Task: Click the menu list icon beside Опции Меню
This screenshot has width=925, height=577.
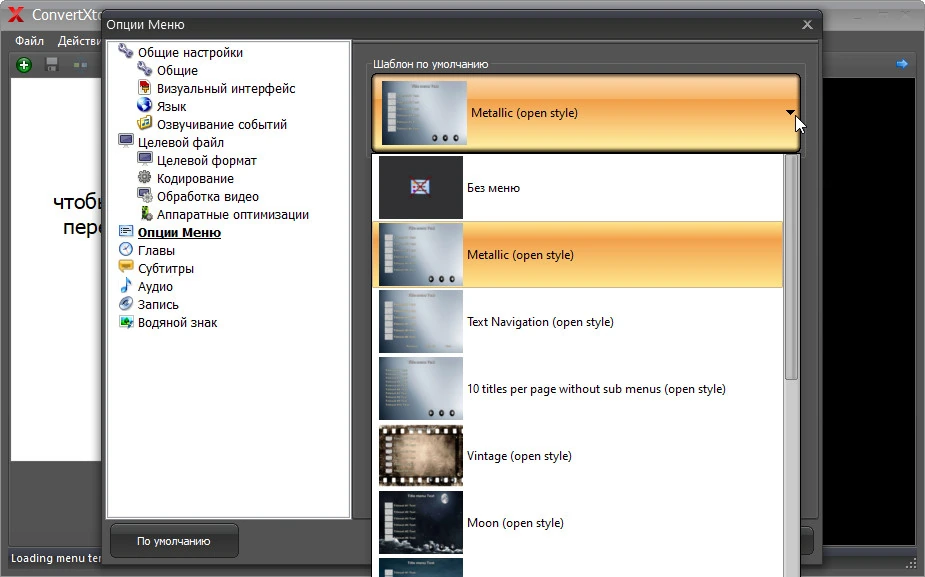Action: coord(126,231)
